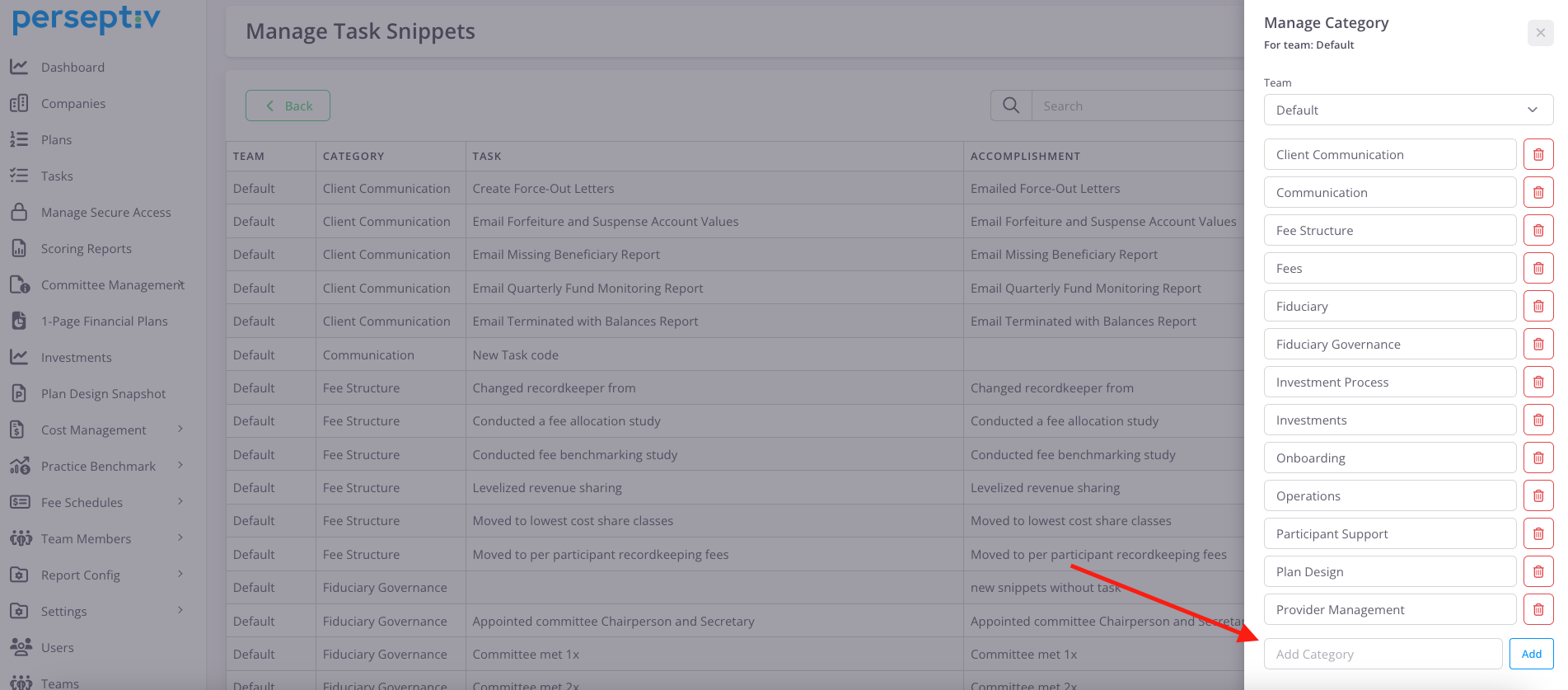Click the Participant Support category field
This screenshot has width=1568, height=690.
tap(1389, 534)
